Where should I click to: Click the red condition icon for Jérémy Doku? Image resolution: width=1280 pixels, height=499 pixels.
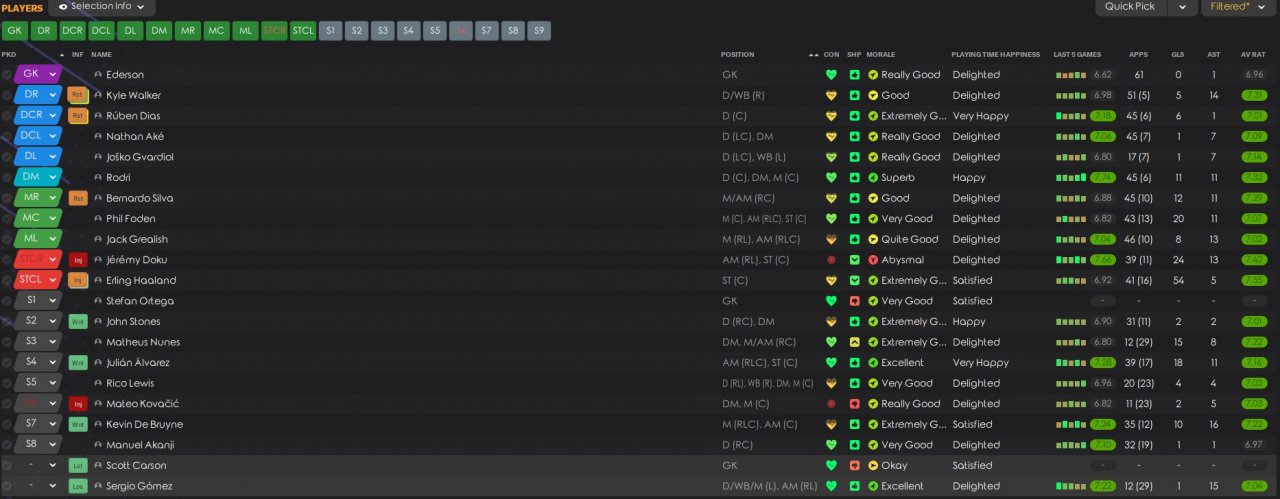click(830, 260)
